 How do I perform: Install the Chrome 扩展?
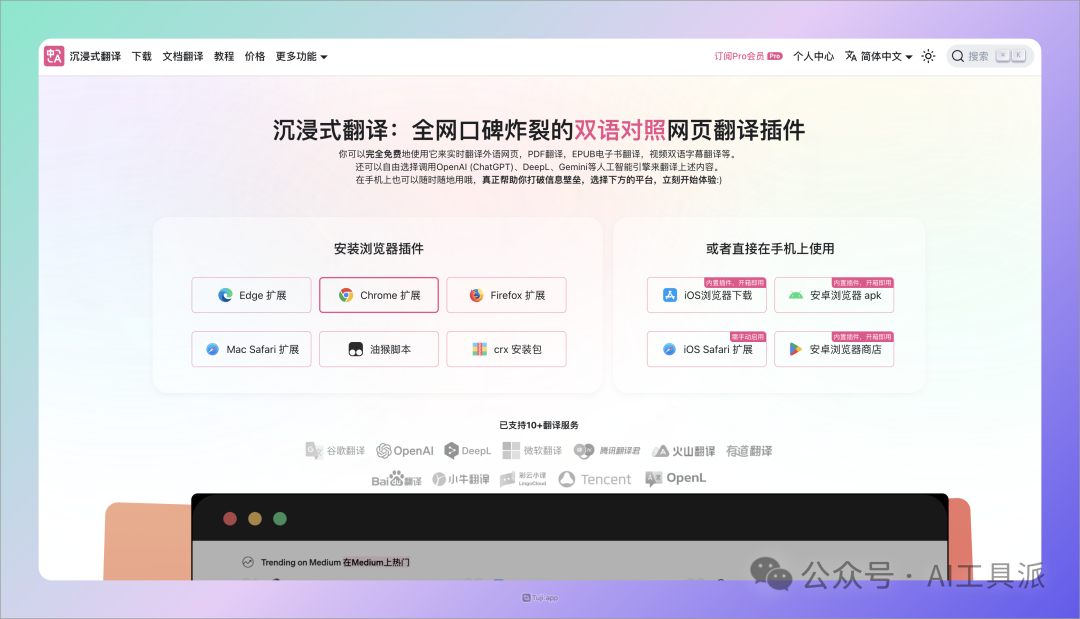379,295
